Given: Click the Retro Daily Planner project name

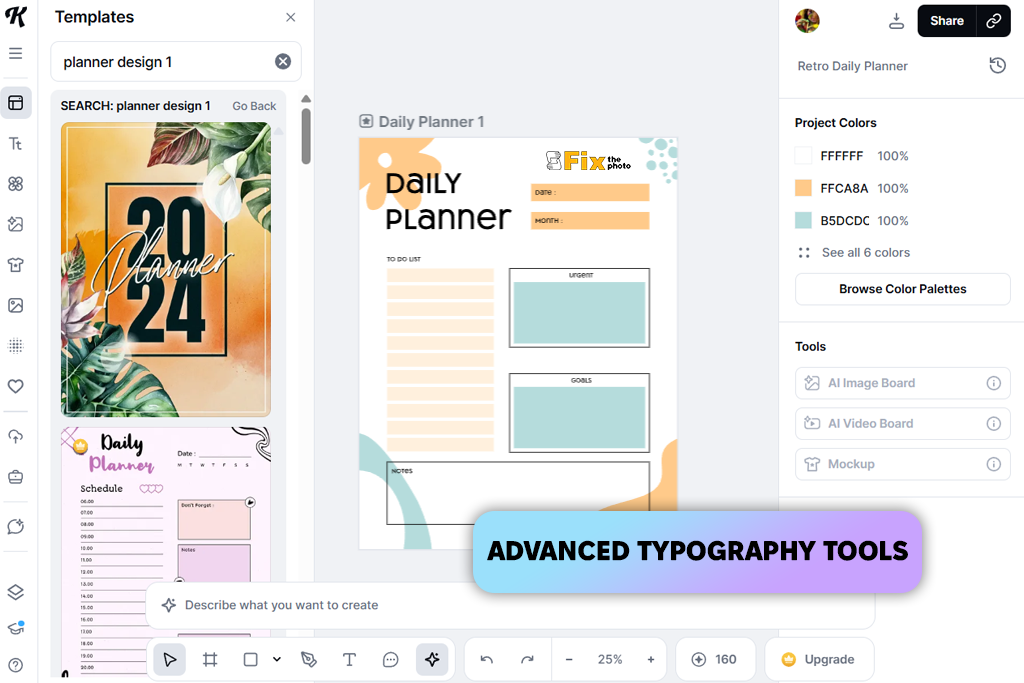Looking at the screenshot, I should pos(852,66).
